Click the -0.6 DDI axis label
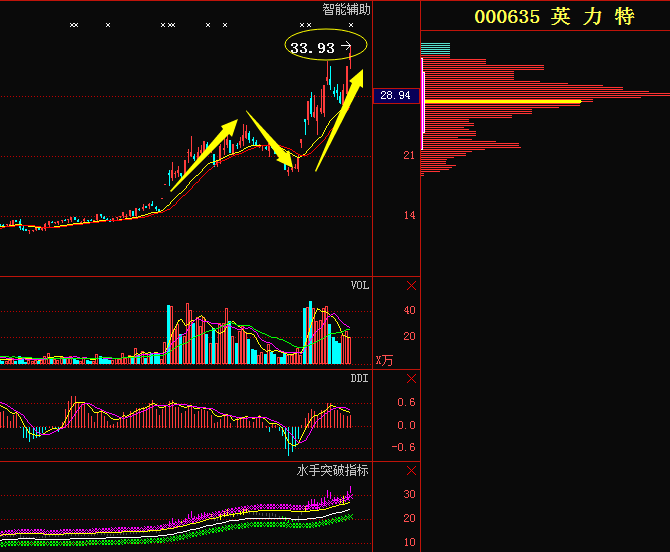This screenshot has width=670, height=552. coord(403,447)
